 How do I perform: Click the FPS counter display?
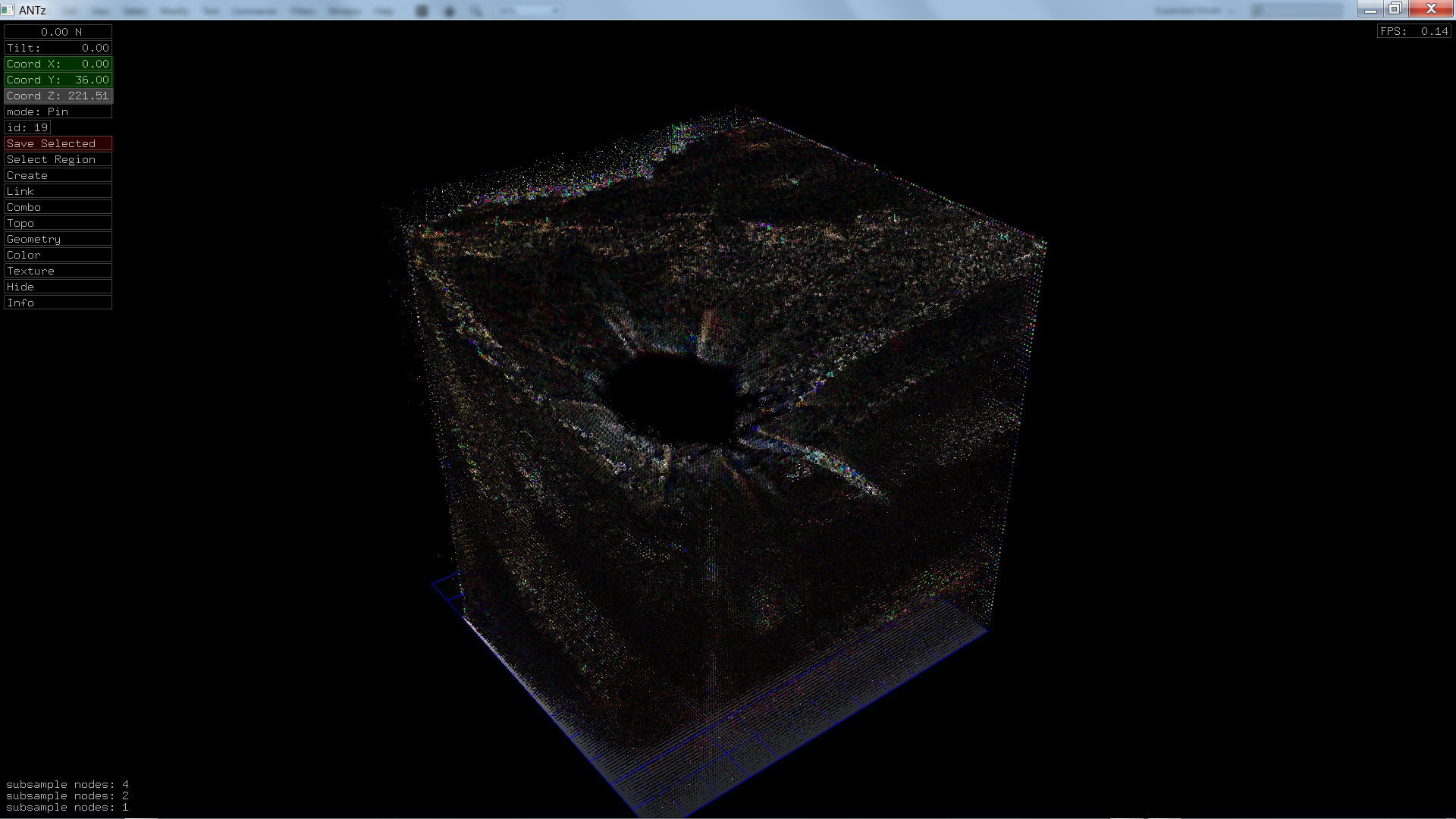click(1414, 31)
